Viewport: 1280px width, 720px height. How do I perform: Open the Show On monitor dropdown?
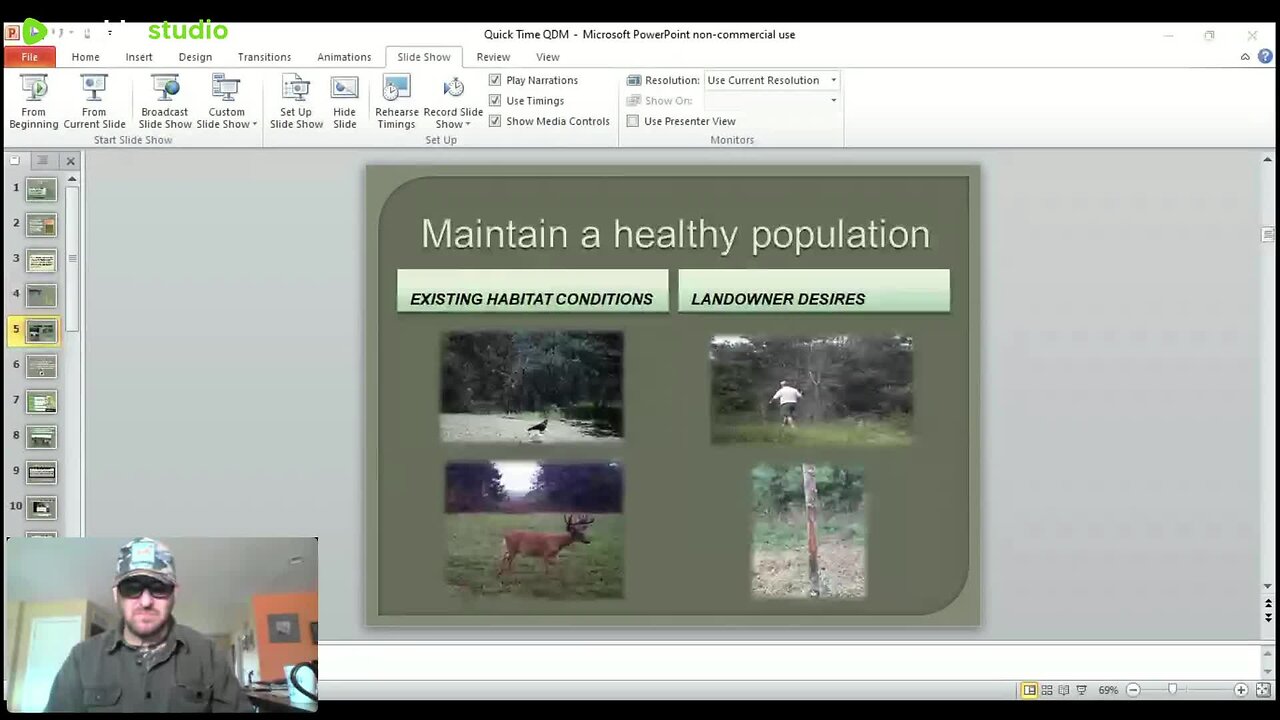[x=833, y=100]
